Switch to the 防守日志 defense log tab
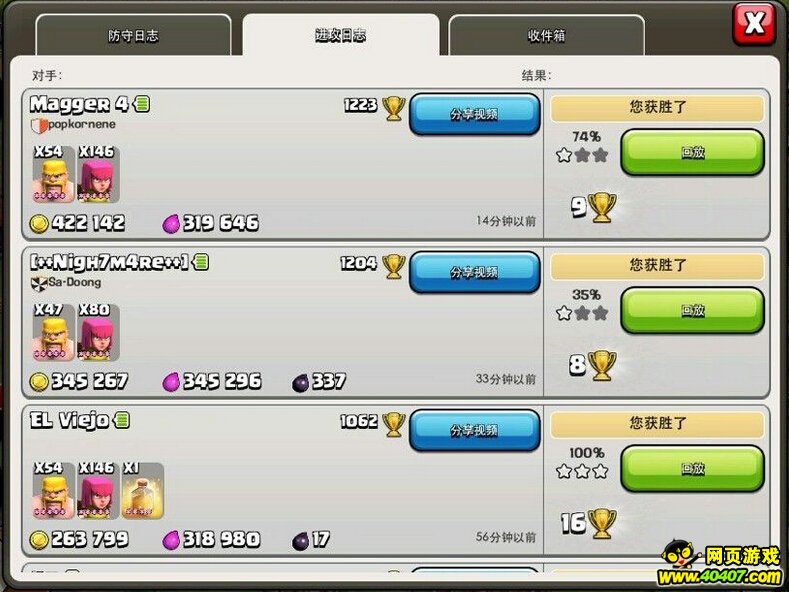 tap(133, 35)
